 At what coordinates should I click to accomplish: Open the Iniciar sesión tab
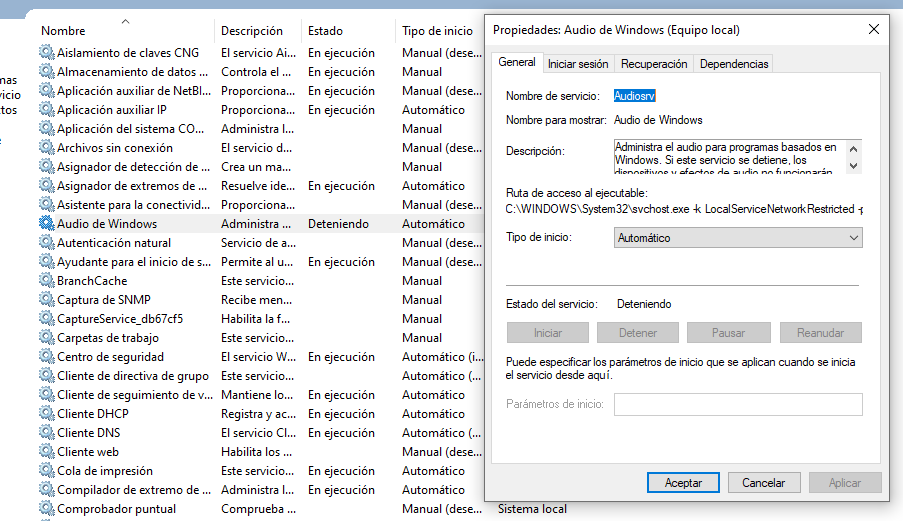(578, 64)
